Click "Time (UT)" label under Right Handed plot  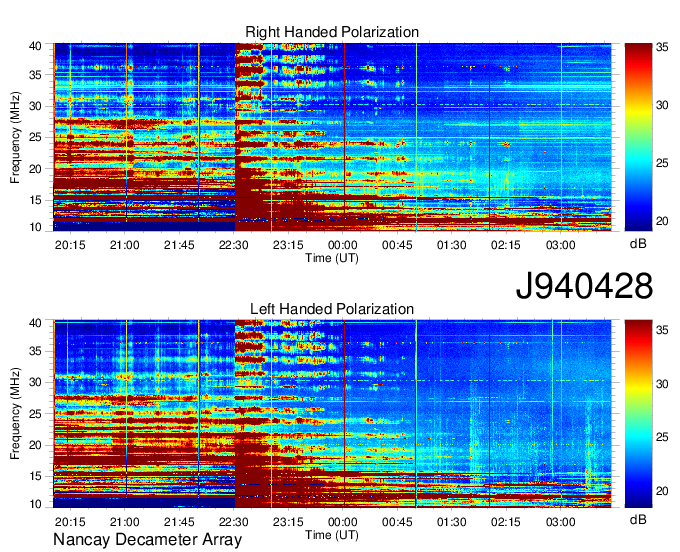coord(332,258)
